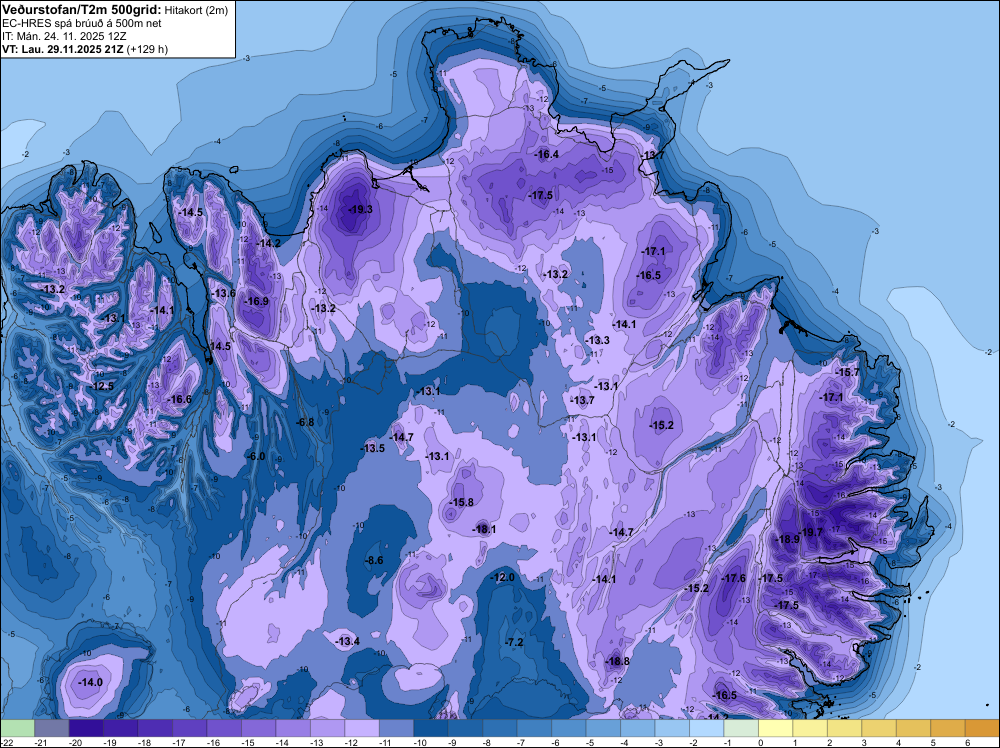Click the legend swatch labeled -10
Image resolution: width=1000 pixels, height=748 pixels.
coord(430,728)
